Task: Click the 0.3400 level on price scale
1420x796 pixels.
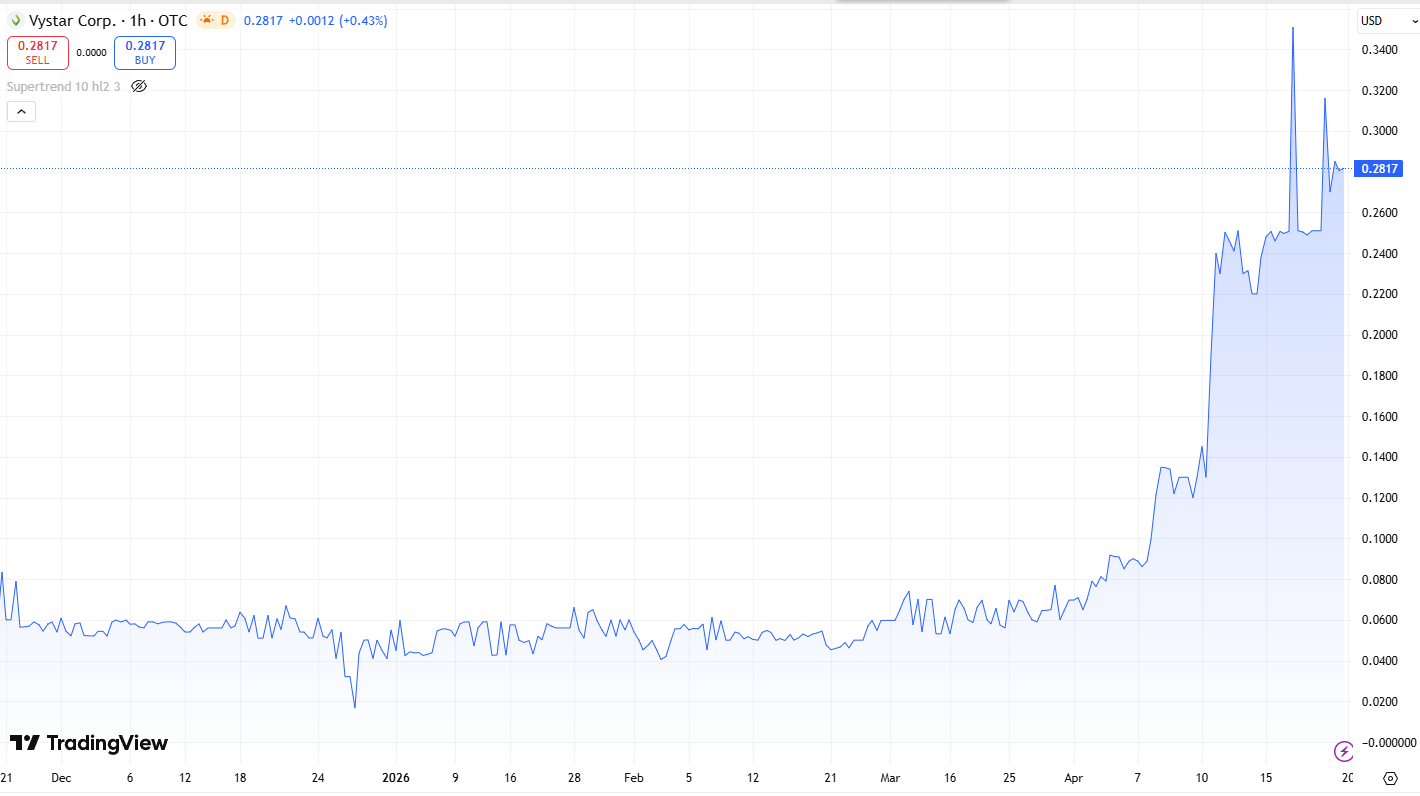Action: tap(1380, 50)
